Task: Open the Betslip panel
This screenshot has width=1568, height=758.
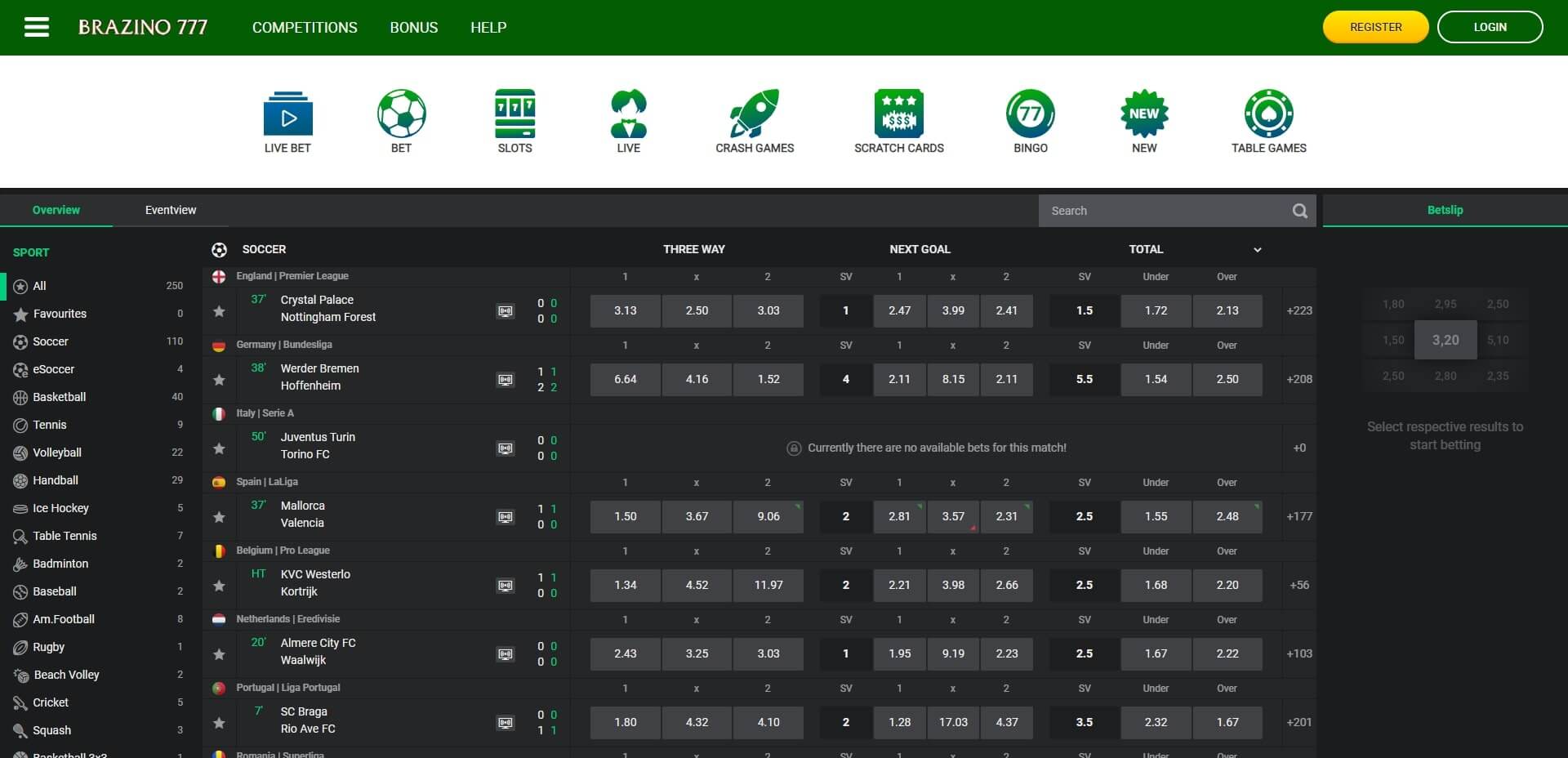Action: pyautogui.click(x=1445, y=210)
